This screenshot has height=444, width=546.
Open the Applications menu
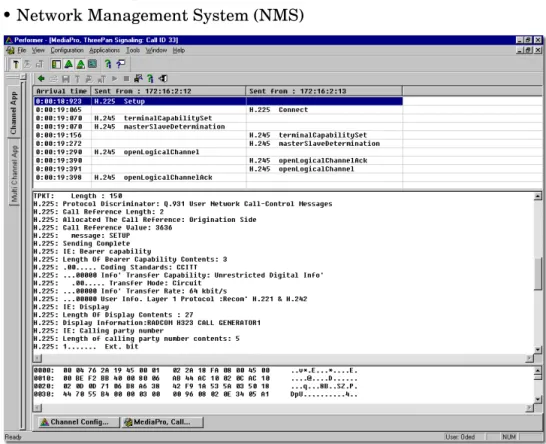tap(104, 50)
